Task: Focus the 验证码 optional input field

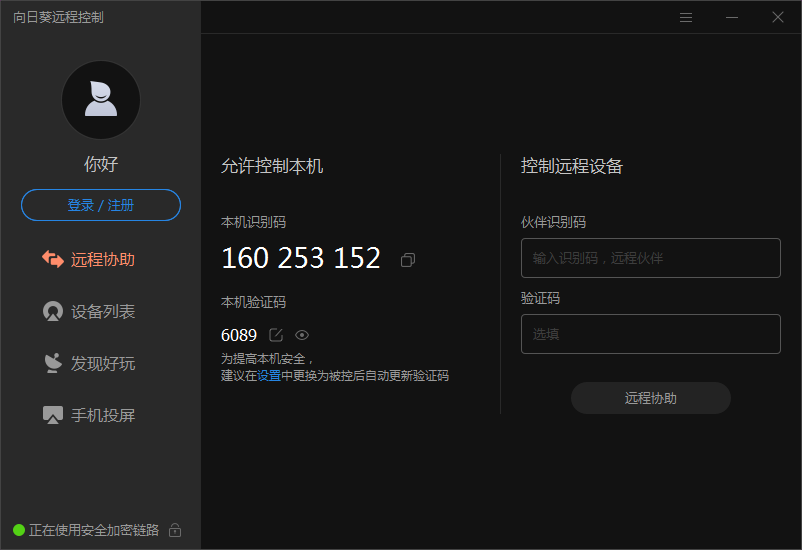Action: 651,334
